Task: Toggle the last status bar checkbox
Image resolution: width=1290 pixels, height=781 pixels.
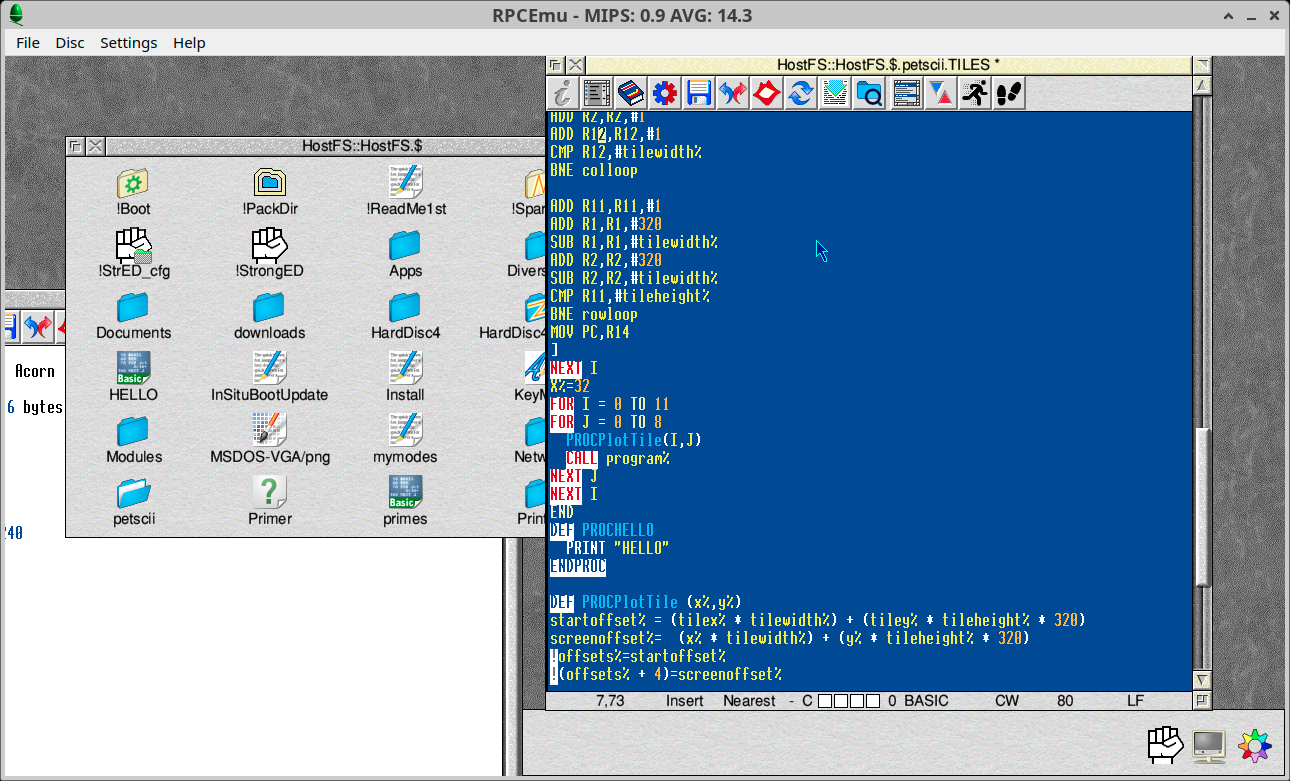Action: [873, 701]
